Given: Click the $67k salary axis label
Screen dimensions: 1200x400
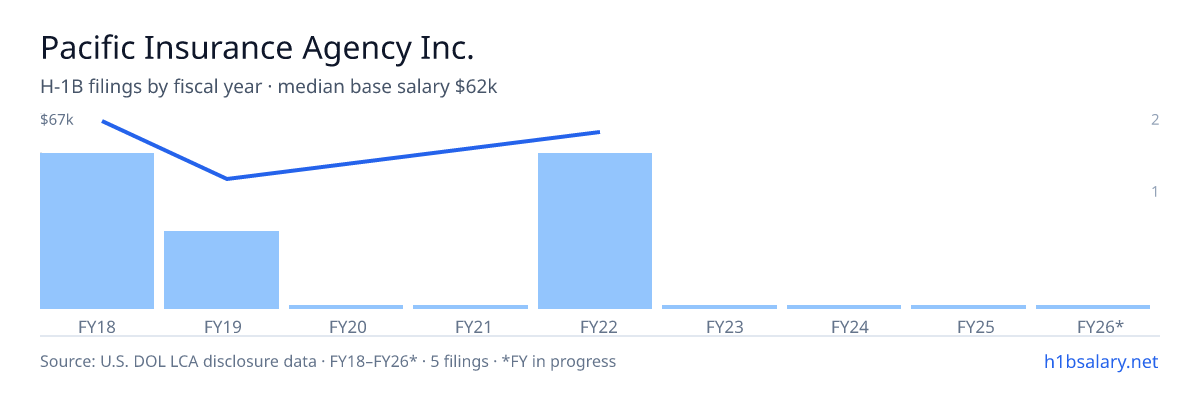Looking at the screenshot, I should (57, 120).
